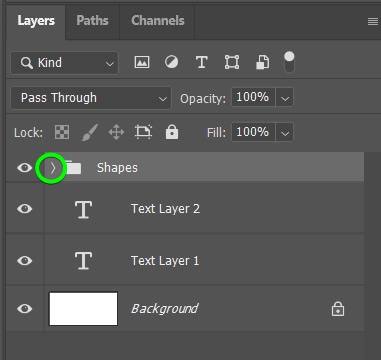Hide the Shapes group with eye icon
Screen dimensions: 381x360
click(x=25, y=168)
